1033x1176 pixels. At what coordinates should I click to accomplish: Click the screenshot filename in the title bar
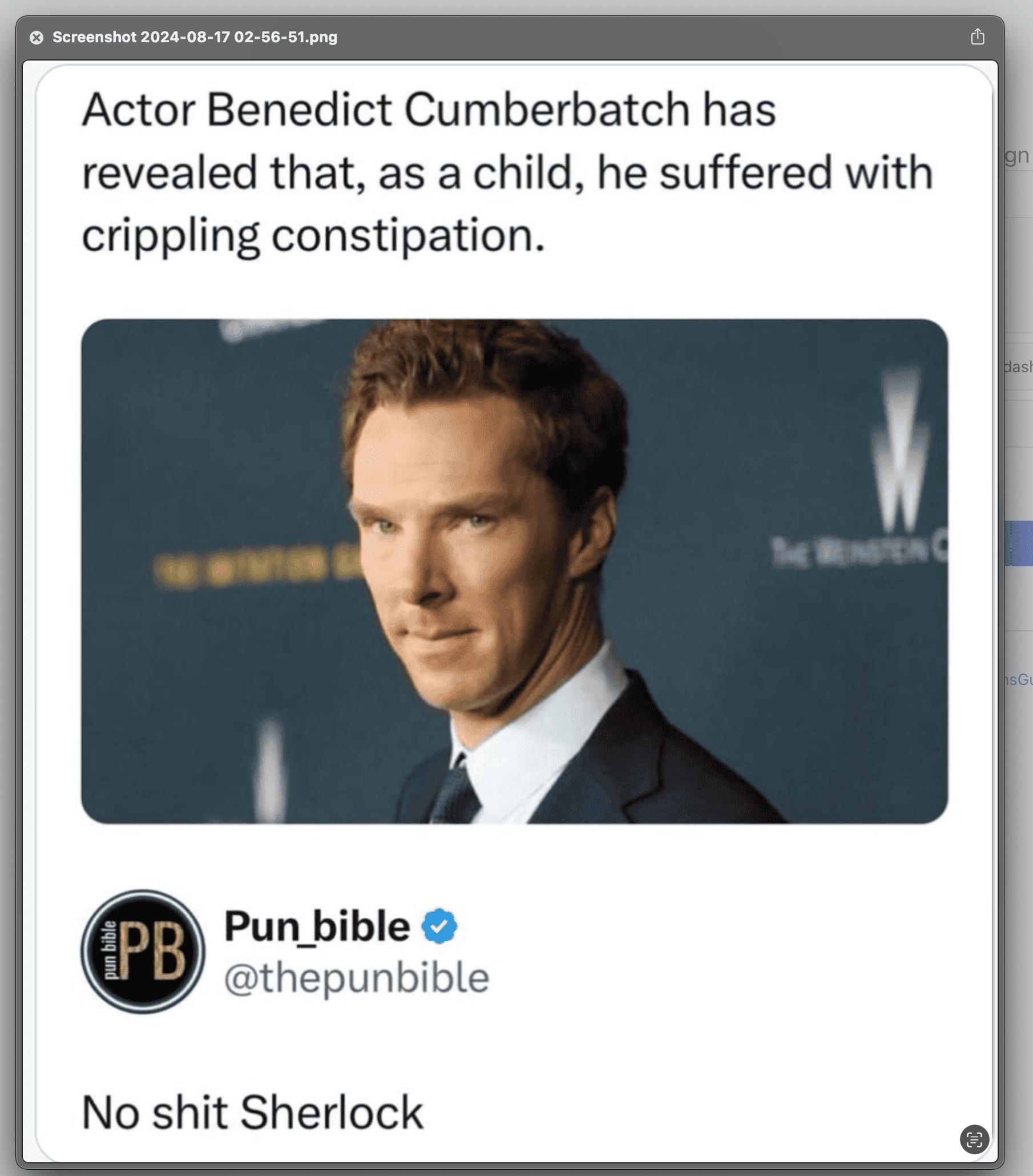195,38
